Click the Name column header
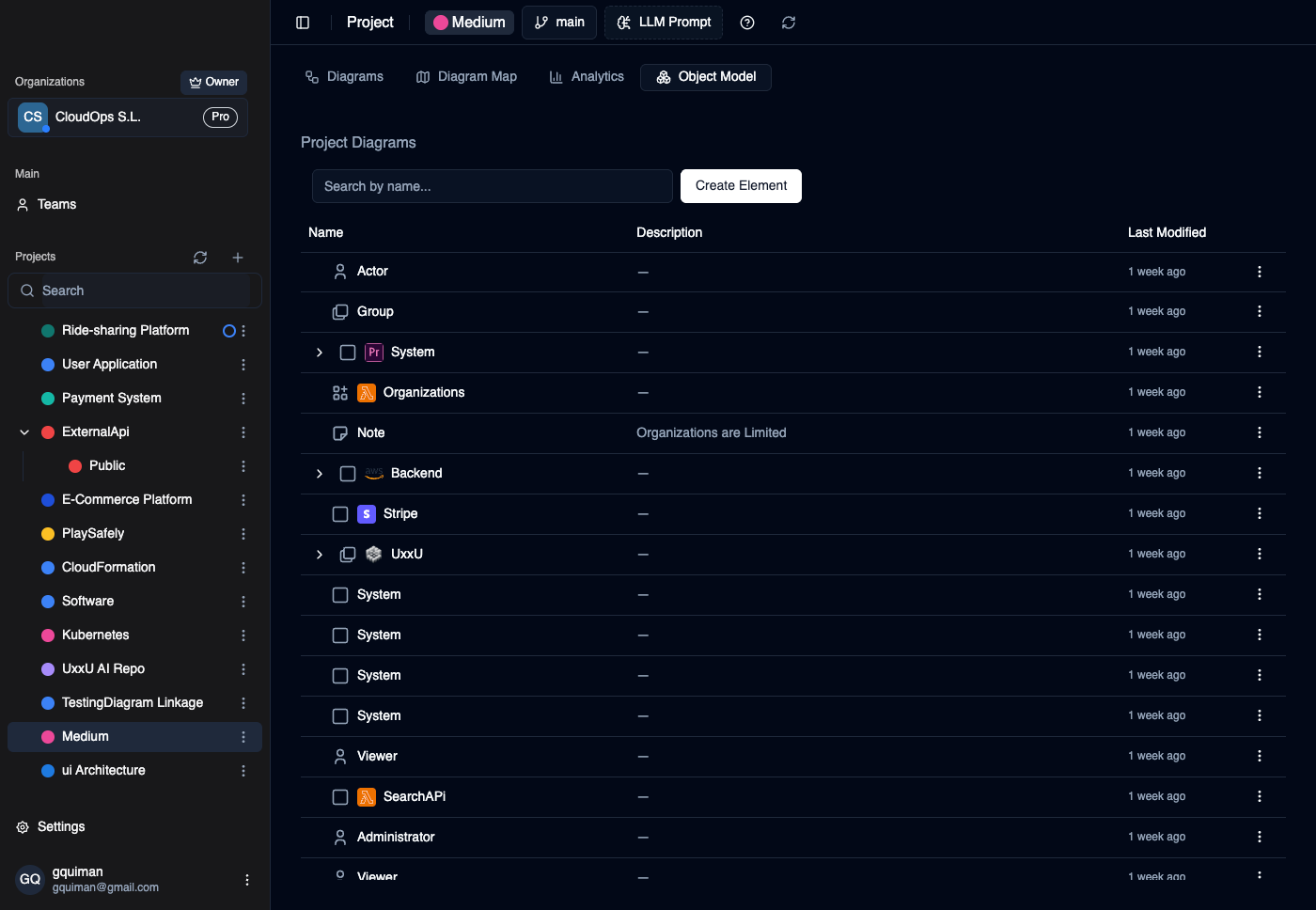Viewport: 1316px width, 910px height. click(x=326, y=233)
